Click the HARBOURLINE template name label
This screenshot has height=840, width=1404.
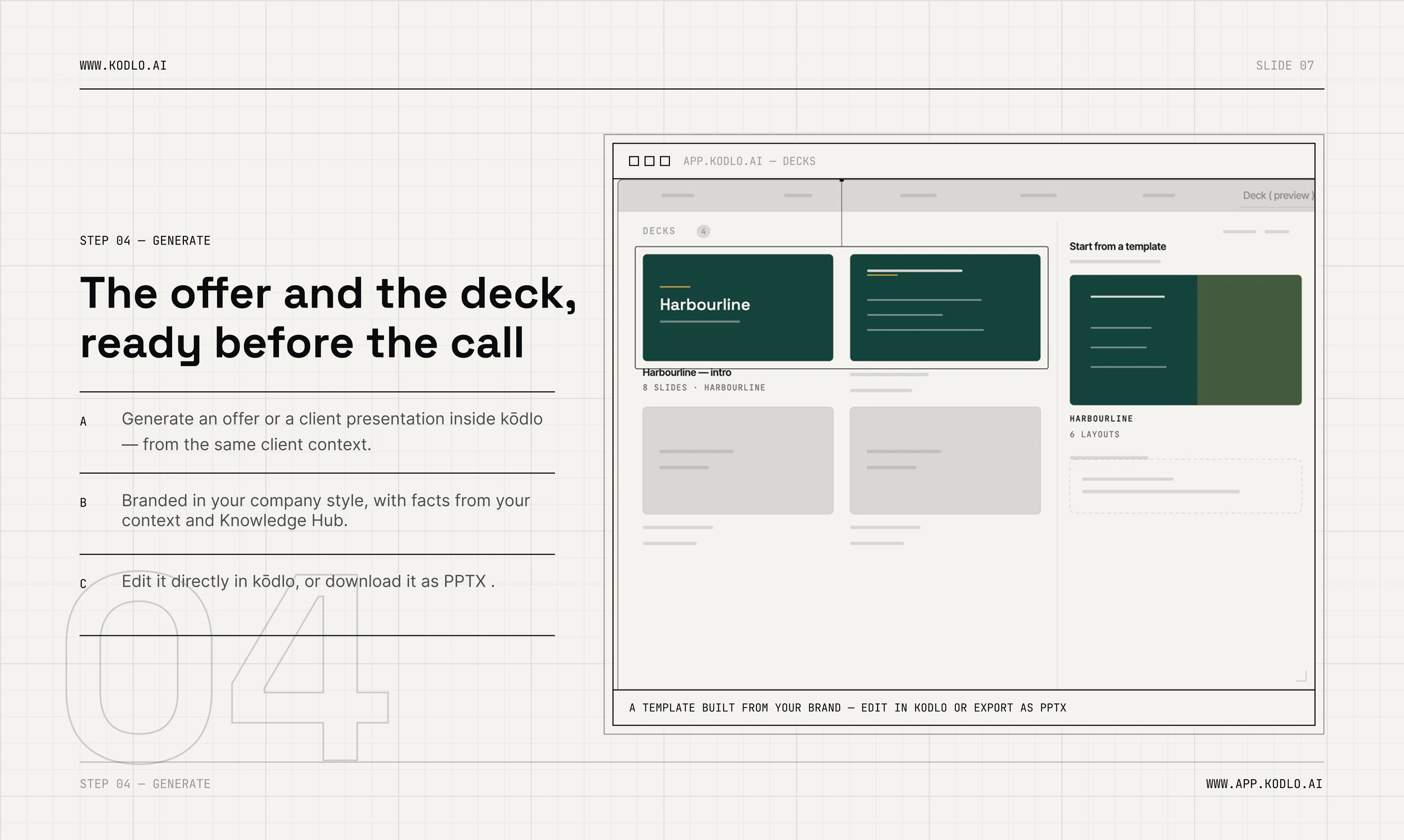pos(1101,418)
